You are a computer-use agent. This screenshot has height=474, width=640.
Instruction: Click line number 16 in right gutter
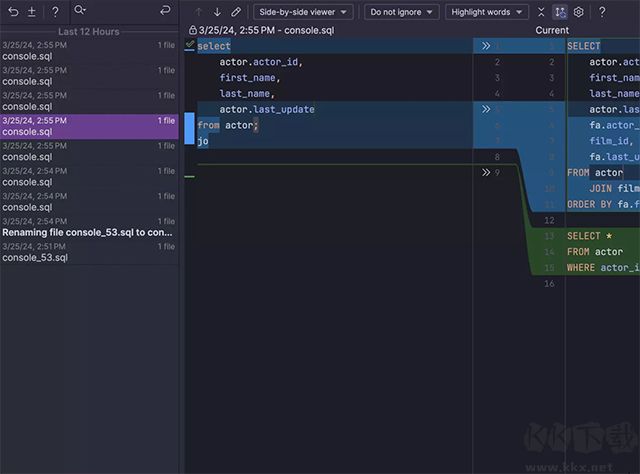pyautogui.click(x=549, y=283)
